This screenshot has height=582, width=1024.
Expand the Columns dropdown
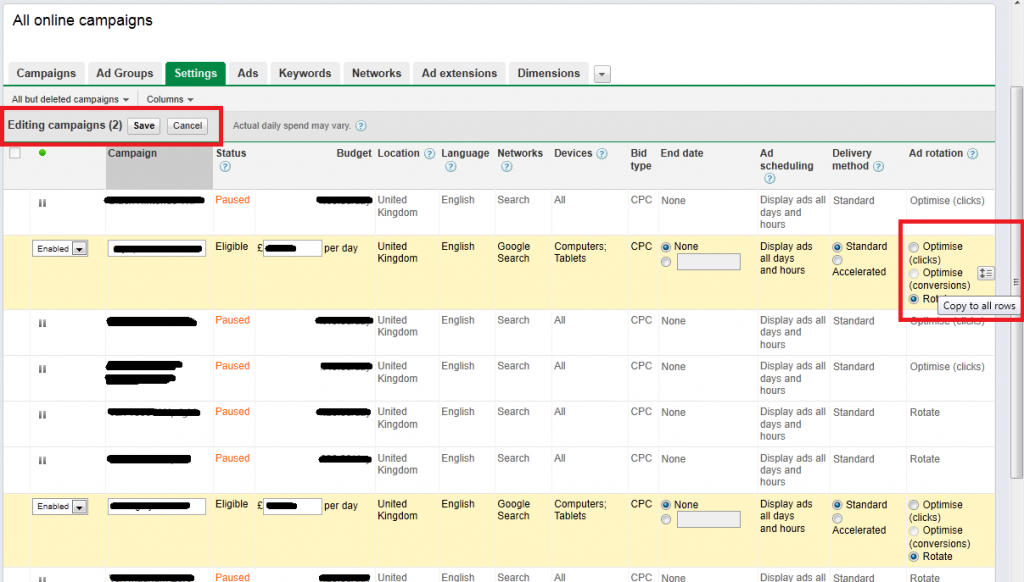[169, 100]
